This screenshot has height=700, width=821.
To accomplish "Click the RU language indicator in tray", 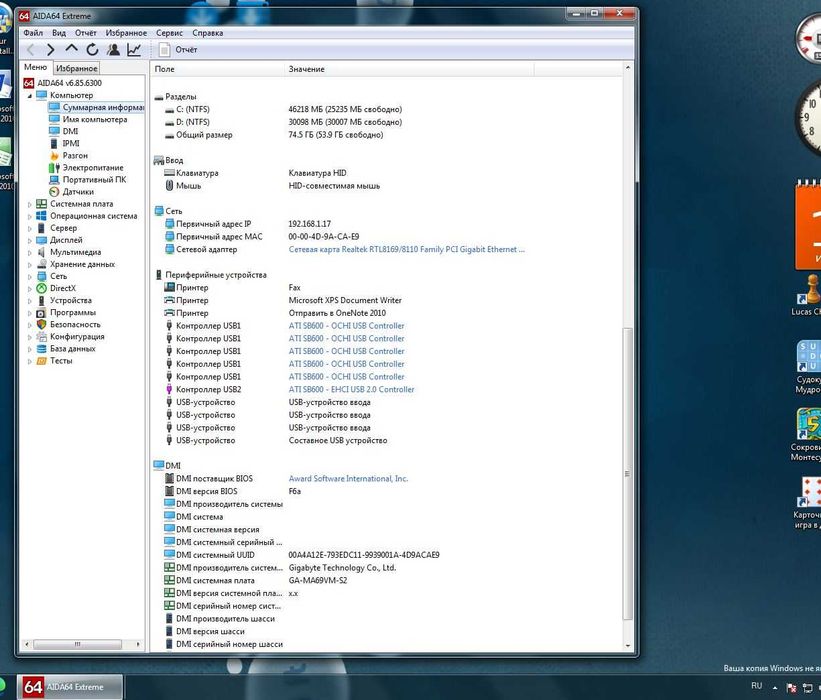I will (x=756, y=685).
